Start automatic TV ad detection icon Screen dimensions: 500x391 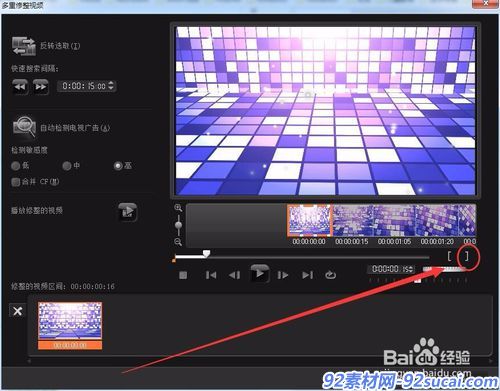24,126
